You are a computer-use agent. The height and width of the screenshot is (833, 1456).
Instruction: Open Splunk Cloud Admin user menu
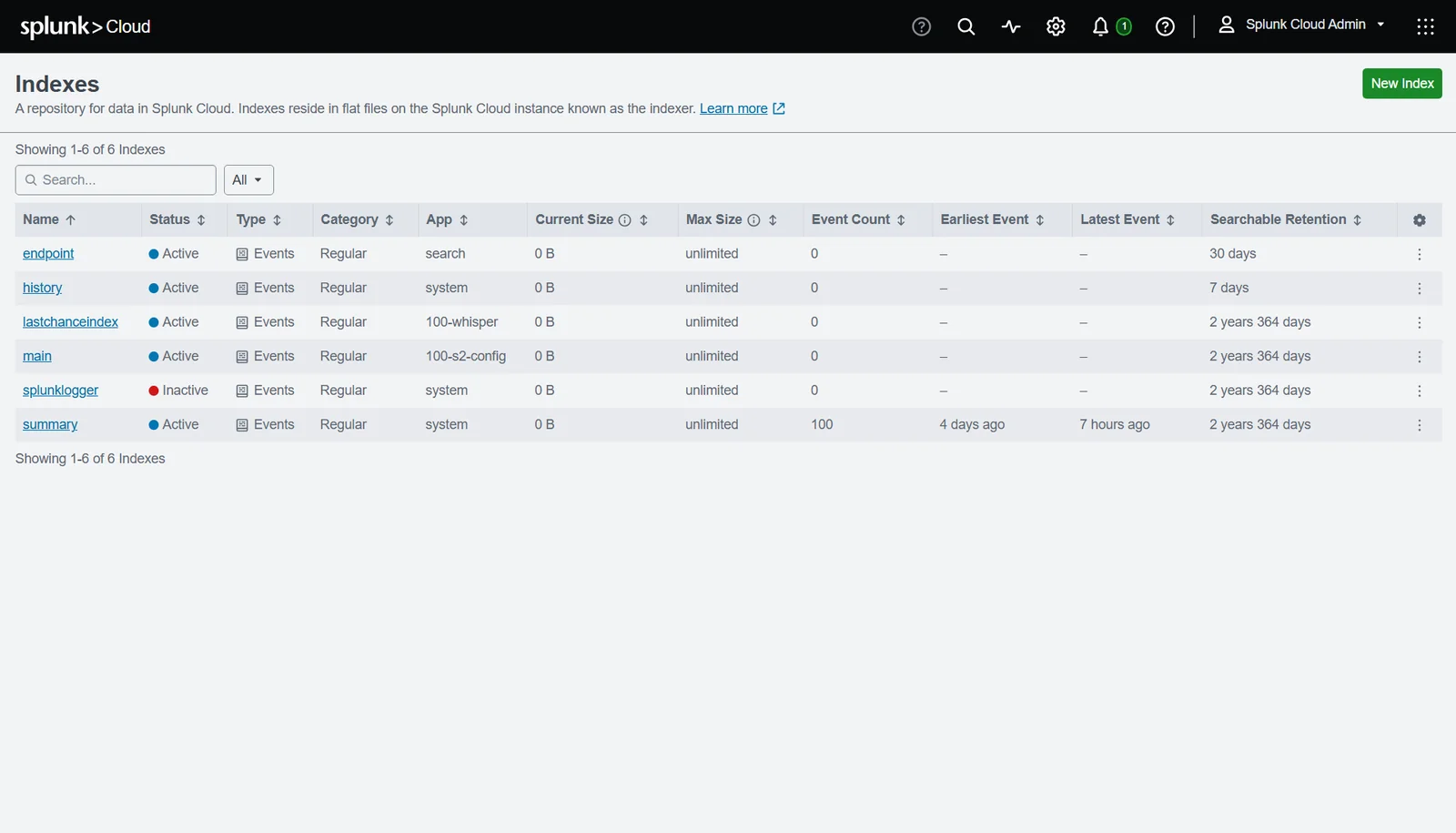(1301, 25)
